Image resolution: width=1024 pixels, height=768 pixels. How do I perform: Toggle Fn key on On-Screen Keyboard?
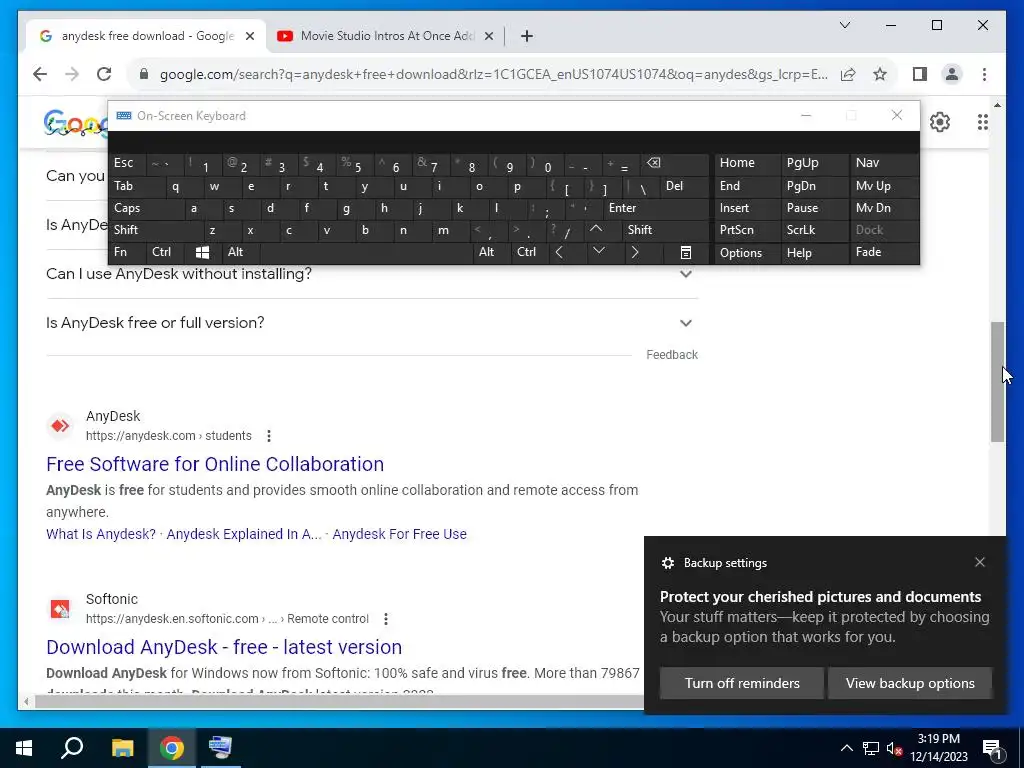(127, 252)
